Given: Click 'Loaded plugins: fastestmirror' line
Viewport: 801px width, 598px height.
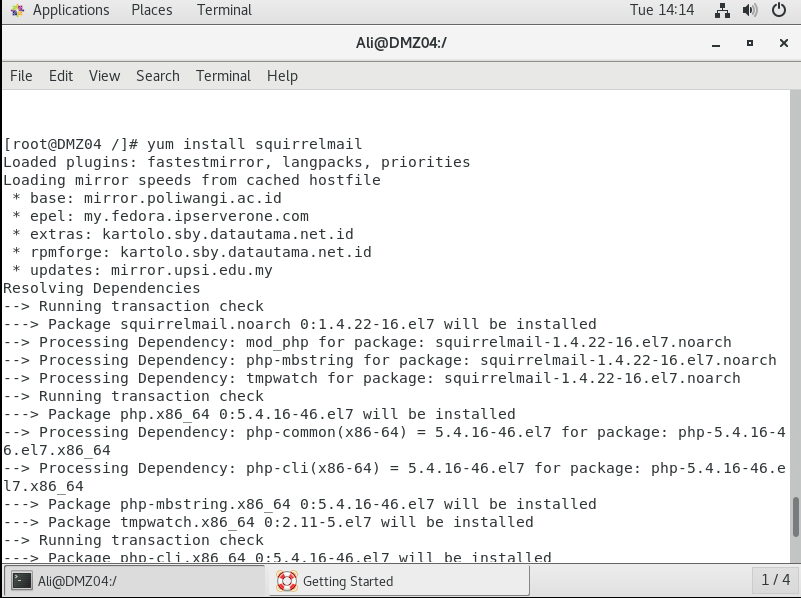Looking at the screenshot, I should coord(237,162).
